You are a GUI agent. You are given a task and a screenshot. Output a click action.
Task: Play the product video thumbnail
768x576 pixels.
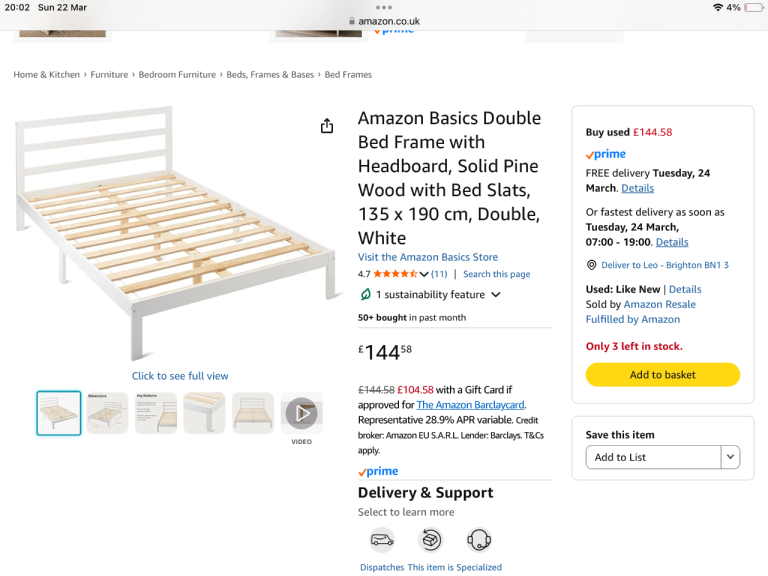[301, 412]
